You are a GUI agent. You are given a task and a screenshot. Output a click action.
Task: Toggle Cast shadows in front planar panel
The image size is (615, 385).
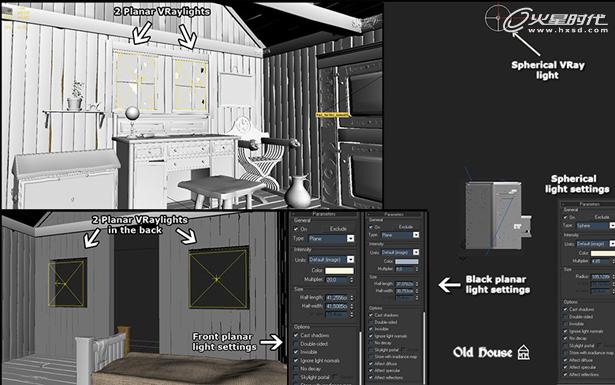point(296,335)
